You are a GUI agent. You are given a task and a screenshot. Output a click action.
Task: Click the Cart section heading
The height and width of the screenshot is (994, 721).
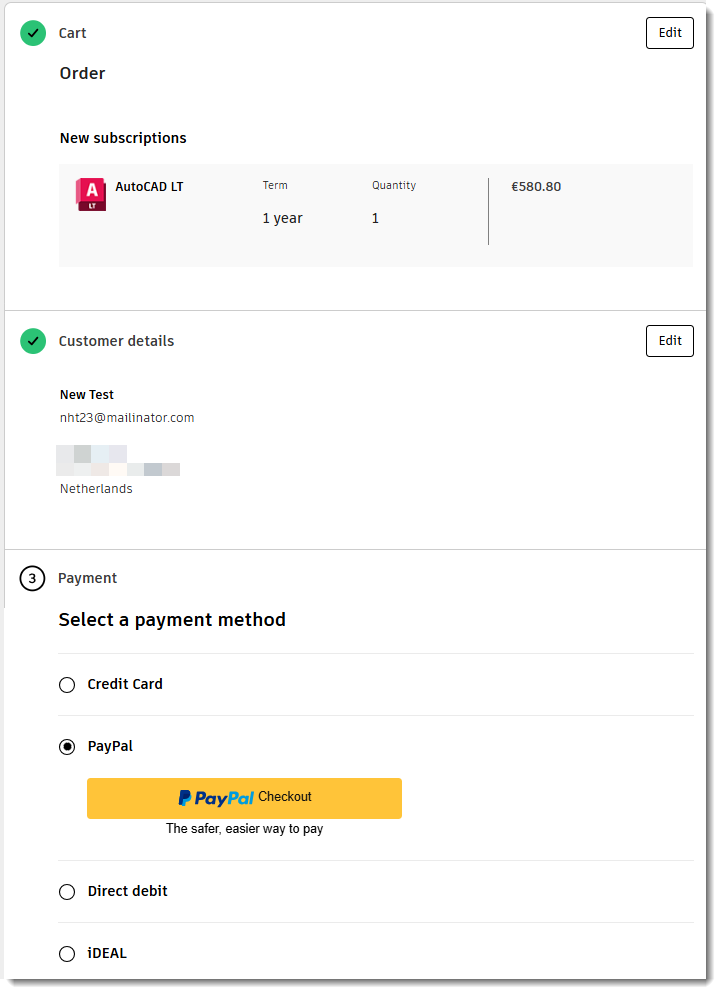point(72,33)
